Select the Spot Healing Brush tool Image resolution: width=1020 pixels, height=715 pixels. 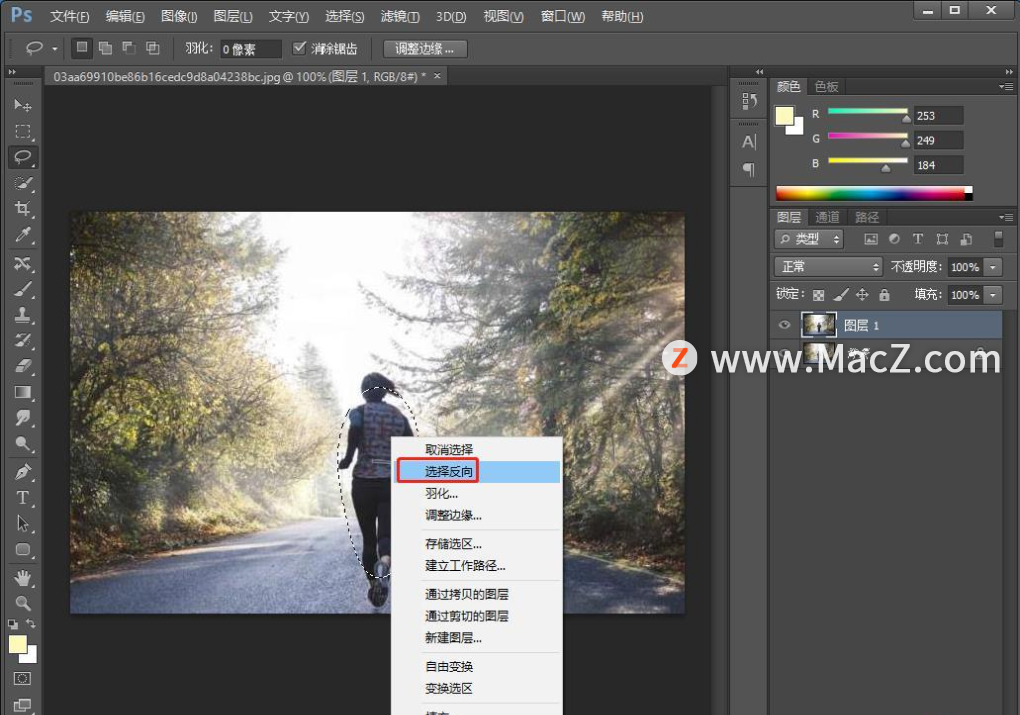(x=23, y=263)
